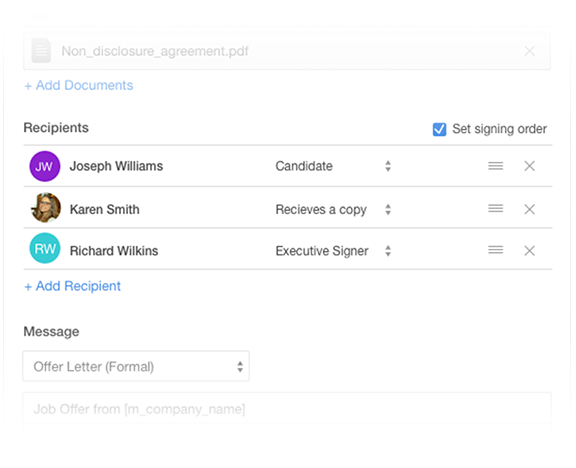Click the reorder handle for Joseph Williams

[x=496, y=166]
